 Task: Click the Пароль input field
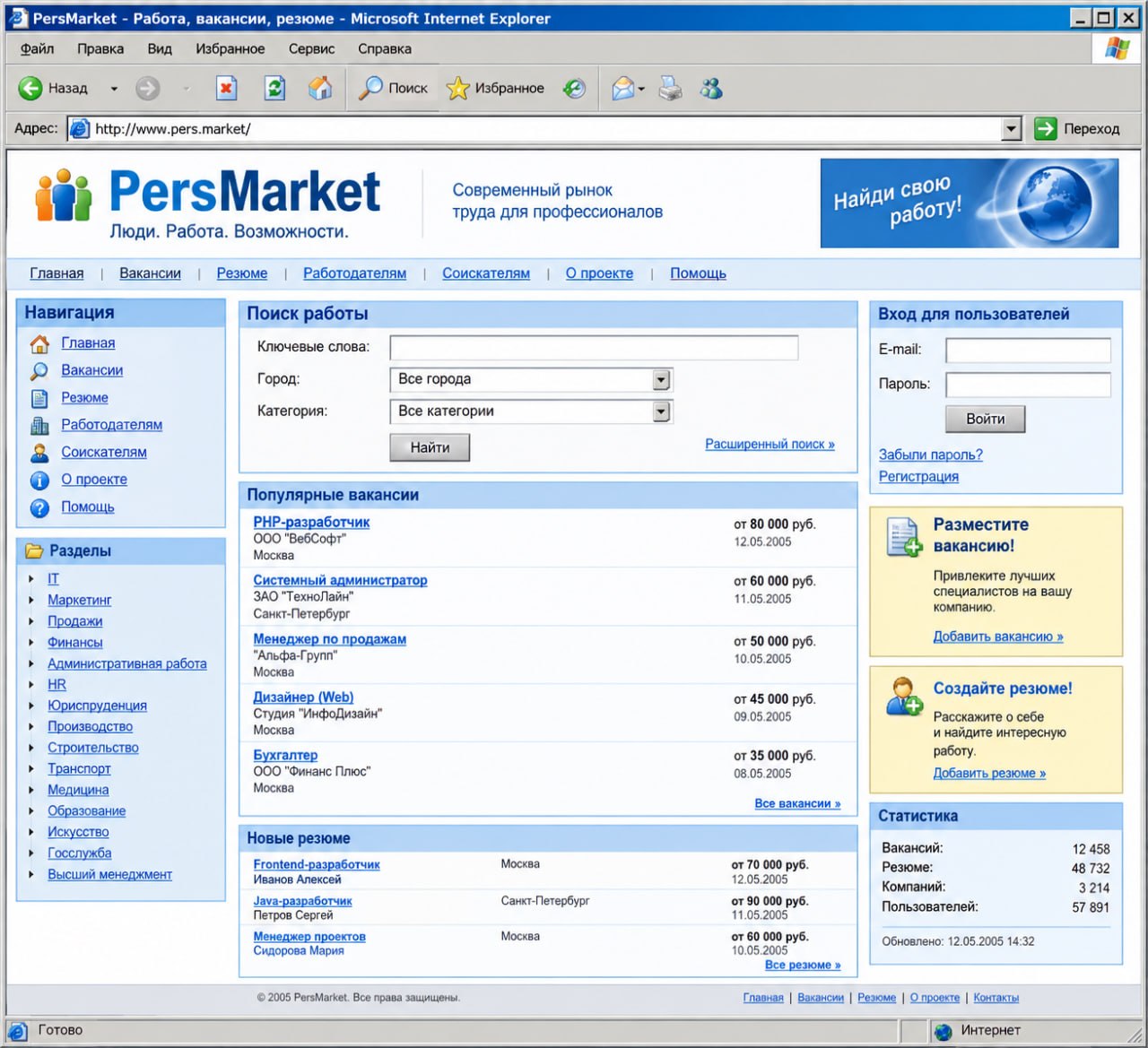tap(1028, 385)
